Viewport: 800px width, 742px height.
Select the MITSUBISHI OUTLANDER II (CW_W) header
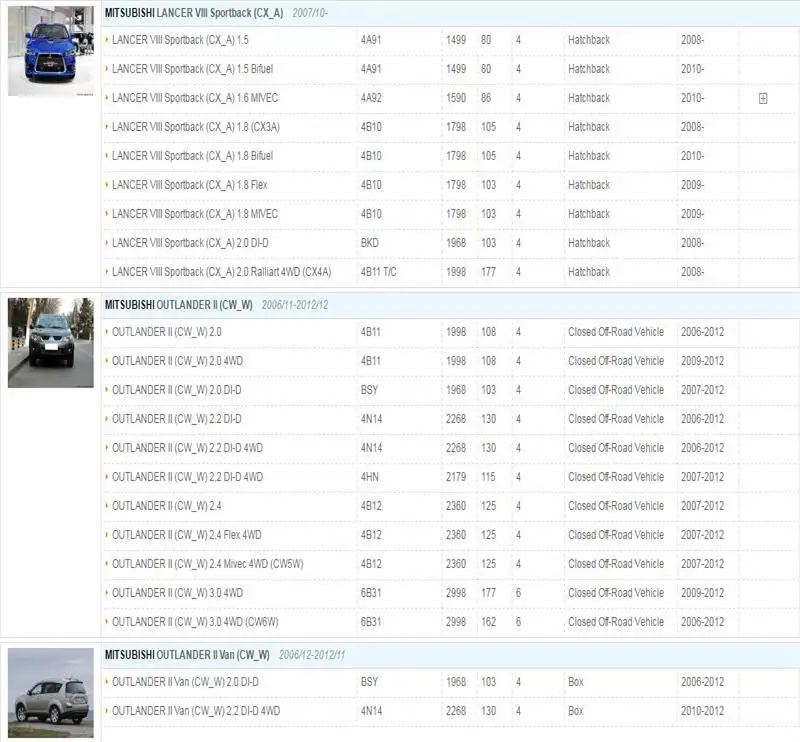(x=179, y=305)
